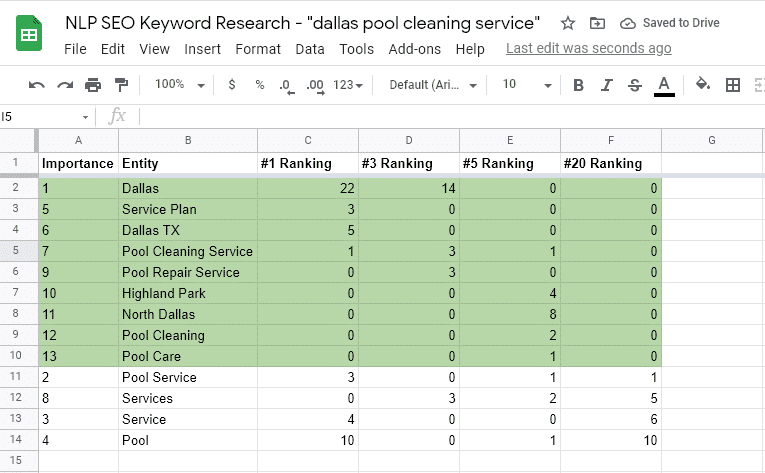Viewport: 765px width, 473px height.
Task: Increase decimal places
Action: pos(315,86)
